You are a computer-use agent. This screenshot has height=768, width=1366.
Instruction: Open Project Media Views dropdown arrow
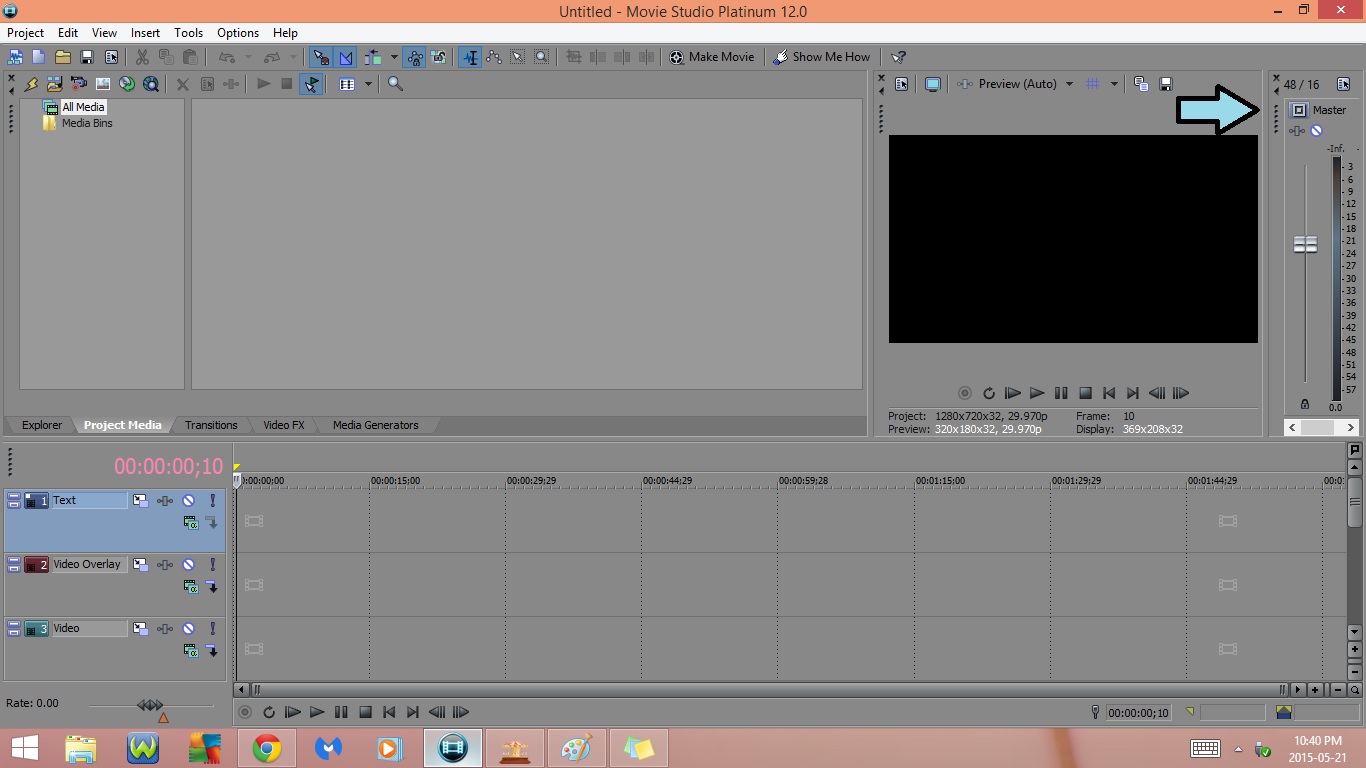click(x=368, y=84)
